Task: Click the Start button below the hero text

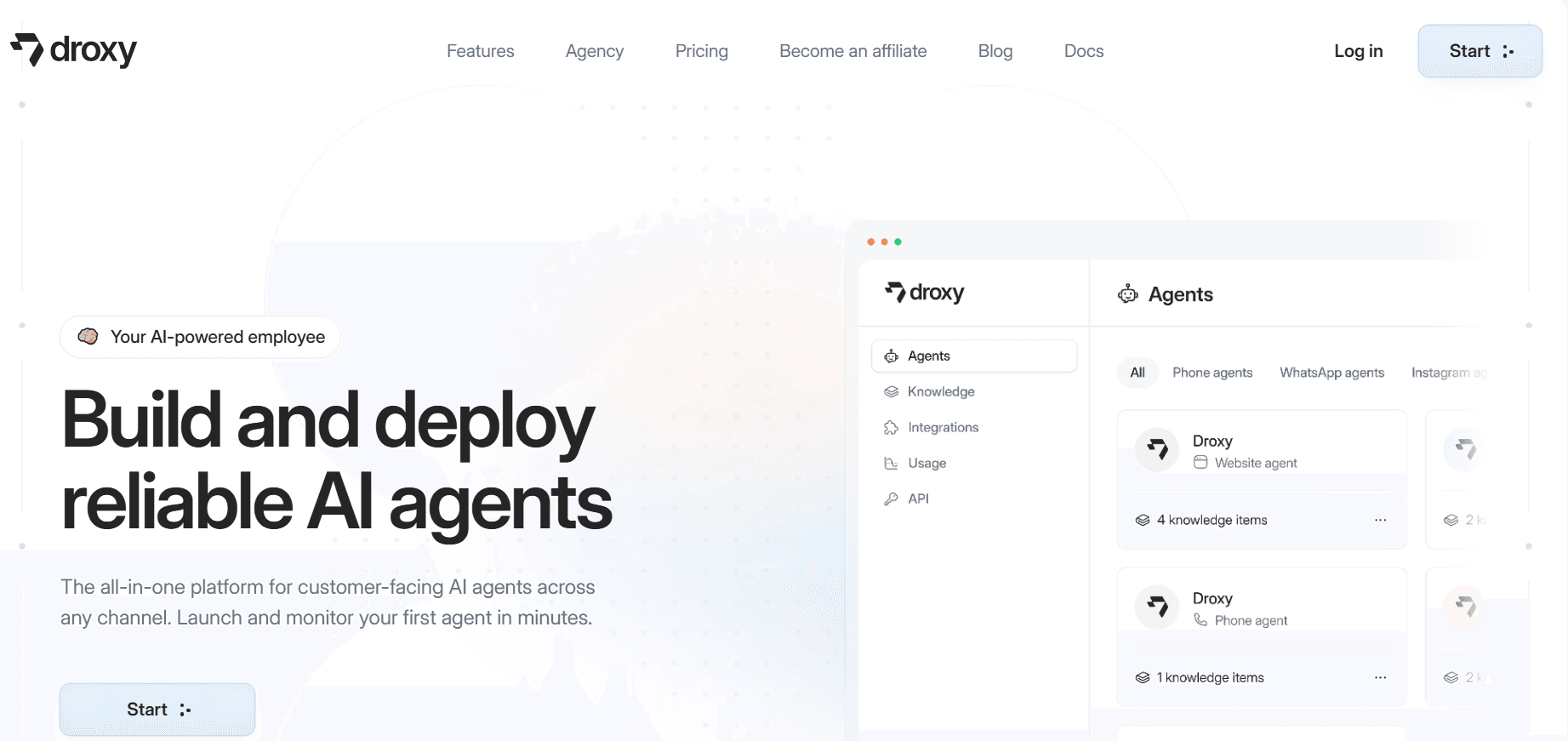Action: [x=157, y=710]
